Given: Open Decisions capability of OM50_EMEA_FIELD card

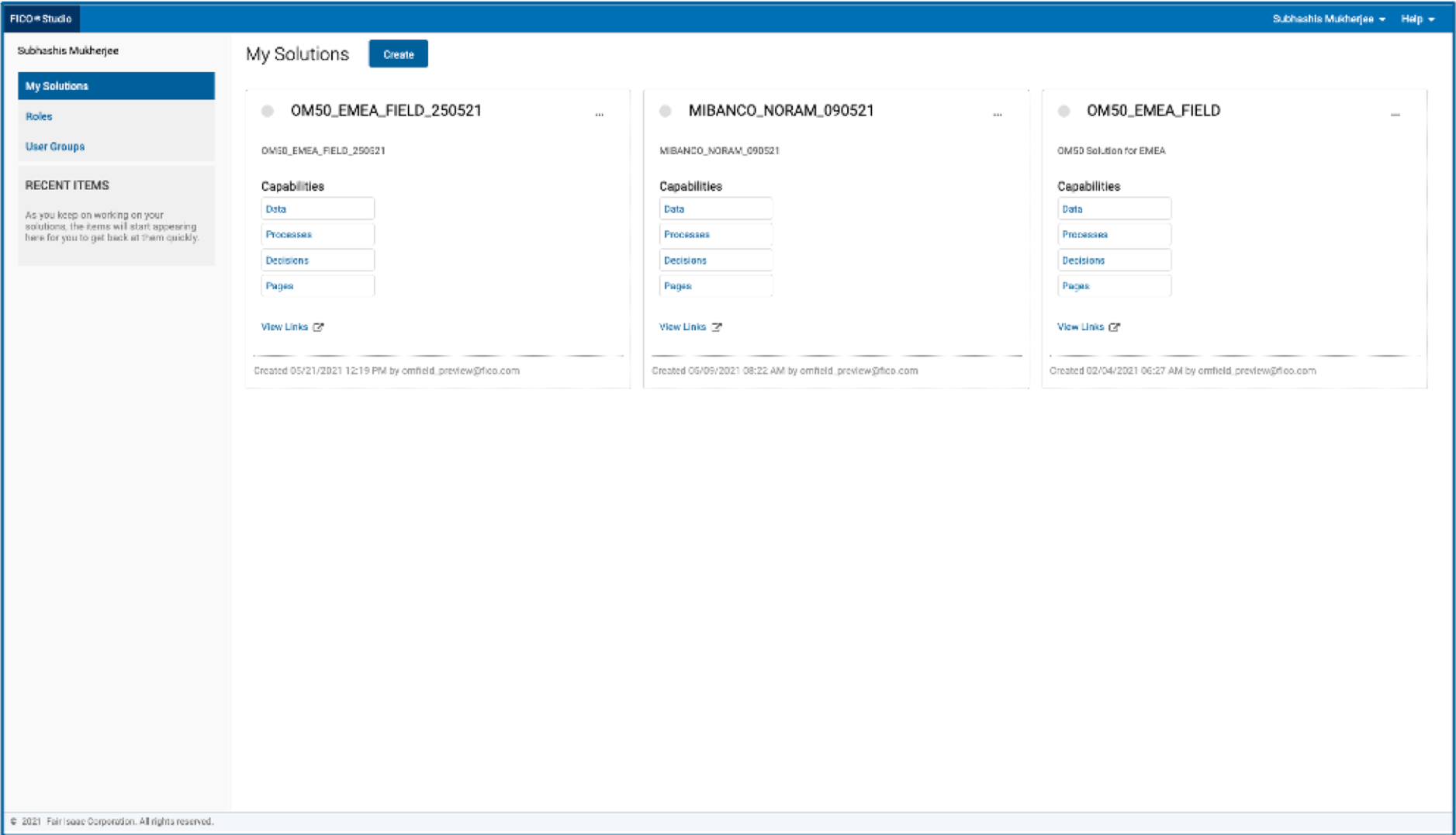Looking at the screenshot, I should [1115, 261].
